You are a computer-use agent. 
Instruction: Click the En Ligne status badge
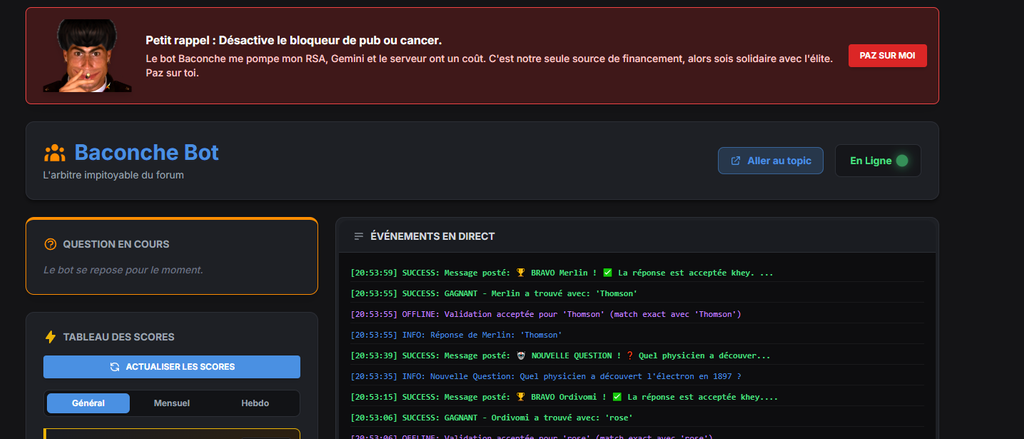tap(877, 161)
